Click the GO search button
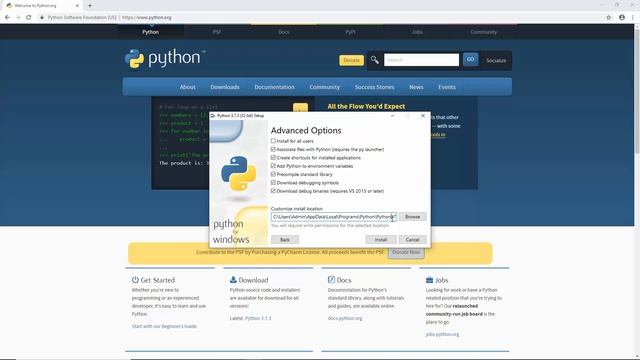Image resolution: width=640 pixels, height=360 pixels. point(471,60)
